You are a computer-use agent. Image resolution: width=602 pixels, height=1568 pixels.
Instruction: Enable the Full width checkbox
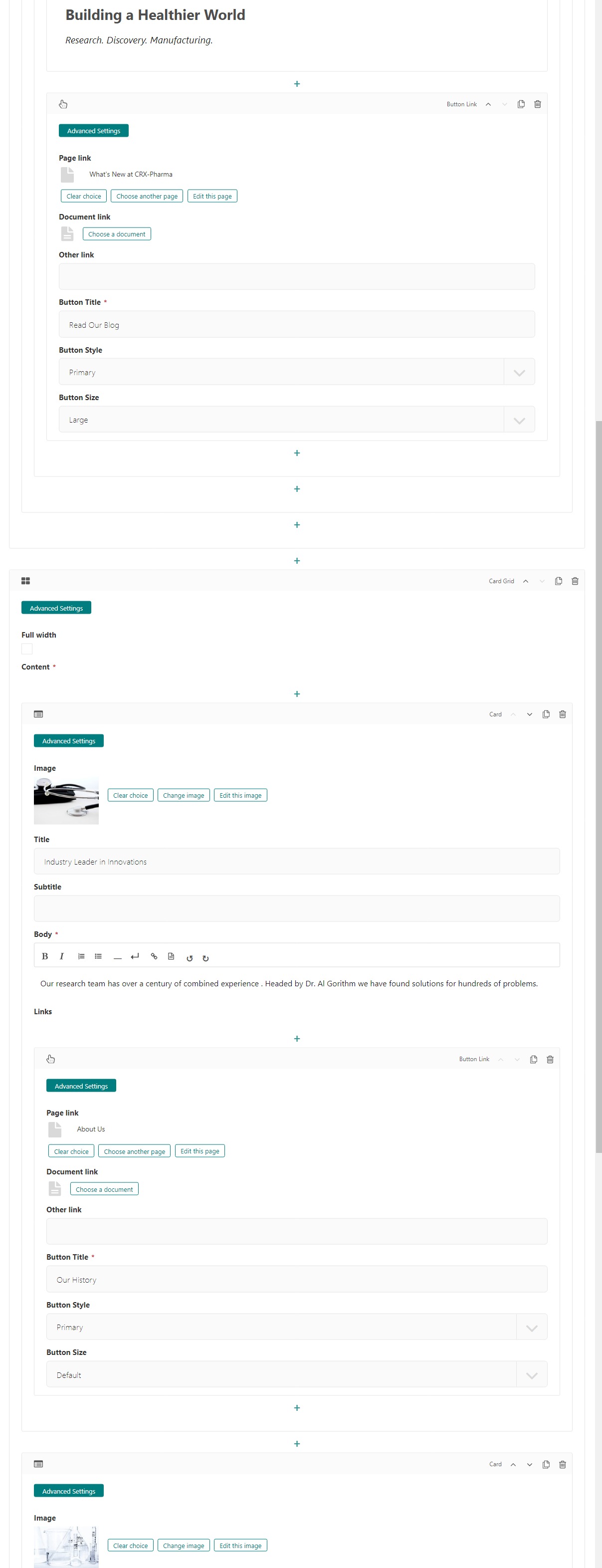[x=27, y=649]
